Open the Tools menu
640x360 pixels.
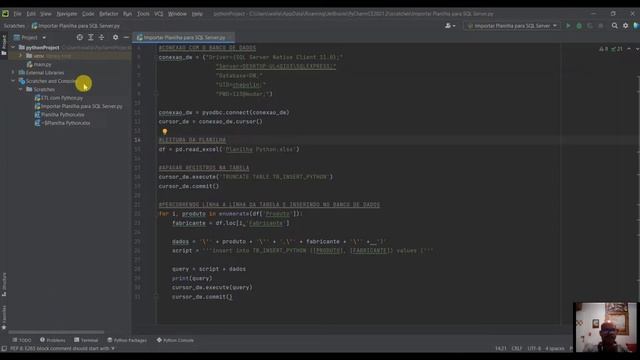point(143,13)
